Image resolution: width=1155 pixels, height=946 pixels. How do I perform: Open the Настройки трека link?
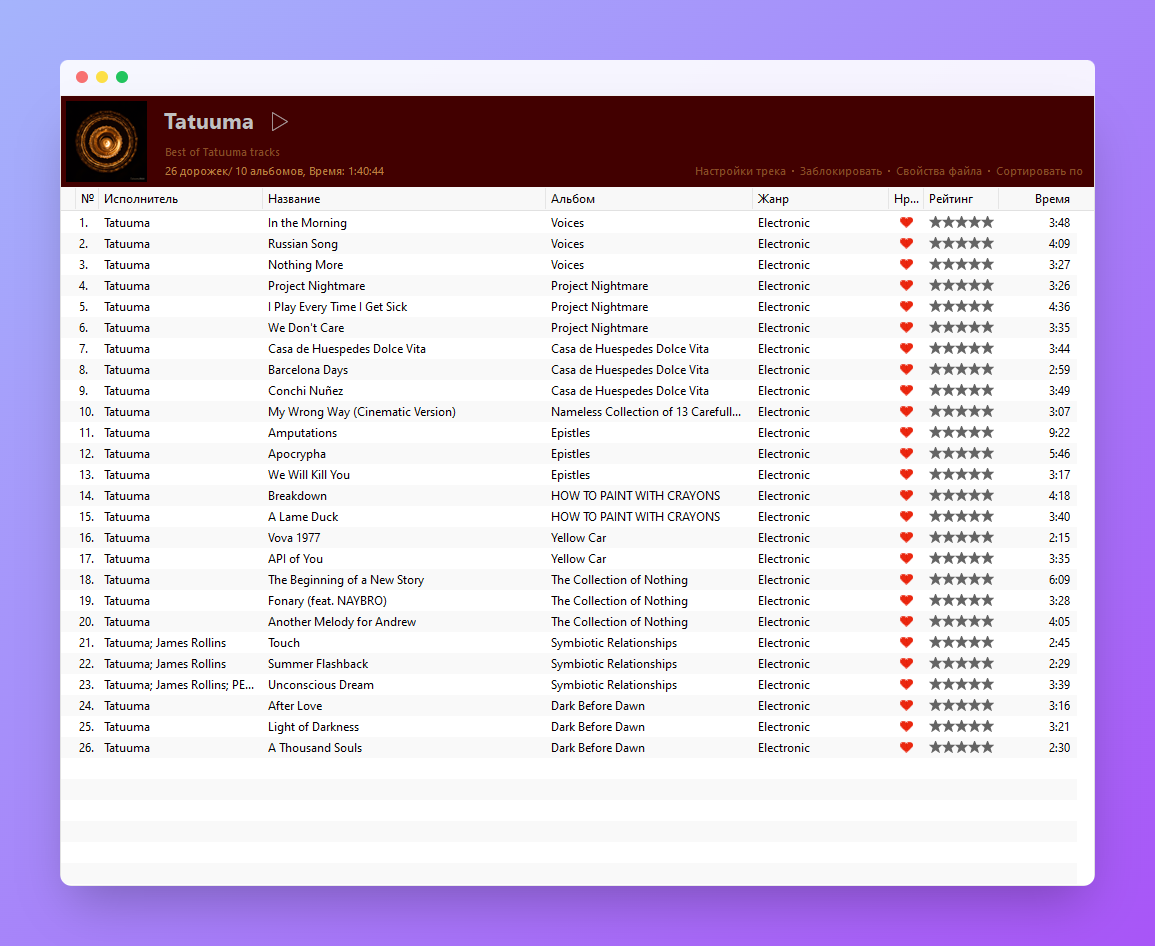(740, 171)
